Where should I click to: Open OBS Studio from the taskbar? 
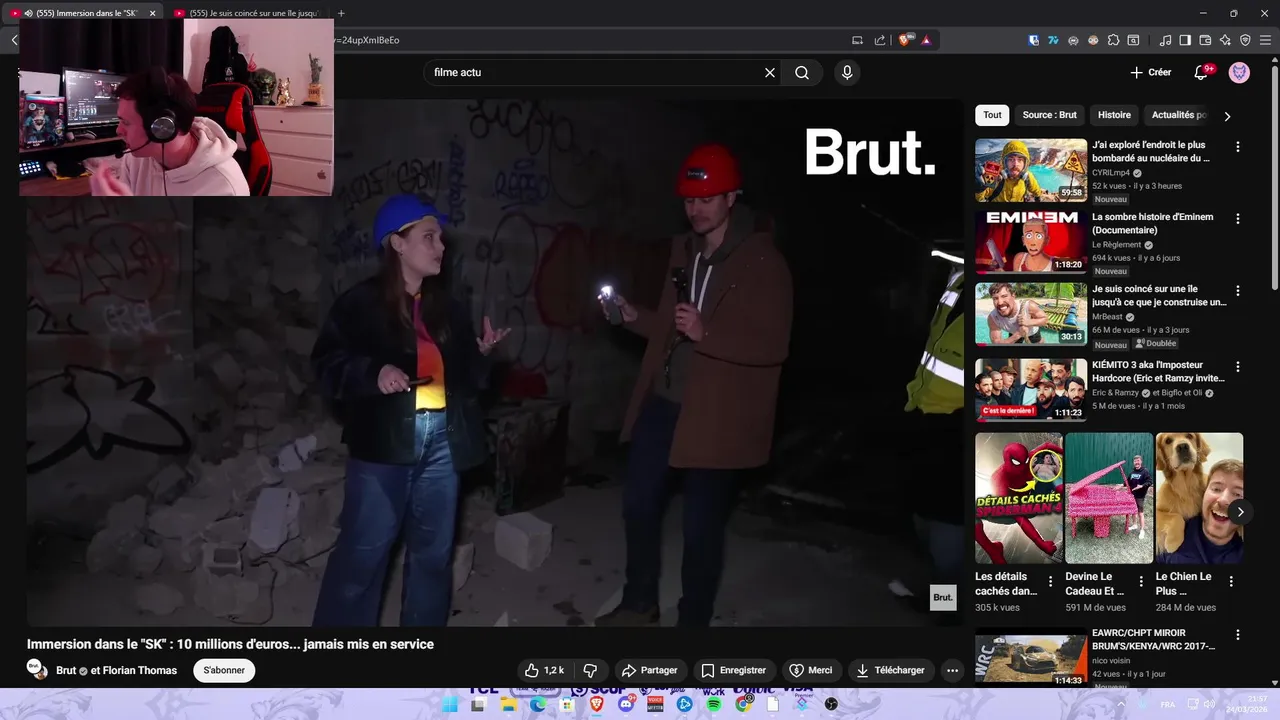pos(831,704)
